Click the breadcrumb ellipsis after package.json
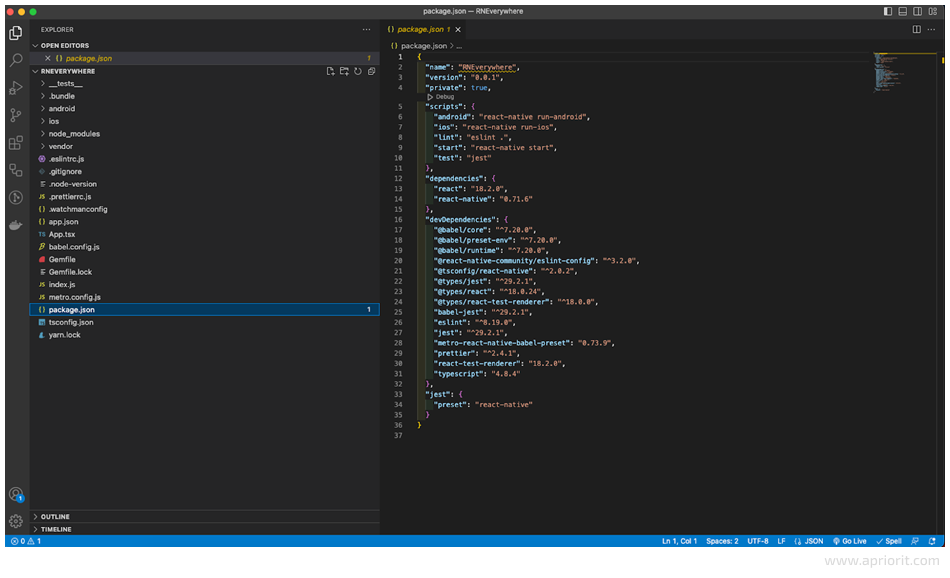The width and height of the screenshot is (950, 578). (x=459, y=46)
